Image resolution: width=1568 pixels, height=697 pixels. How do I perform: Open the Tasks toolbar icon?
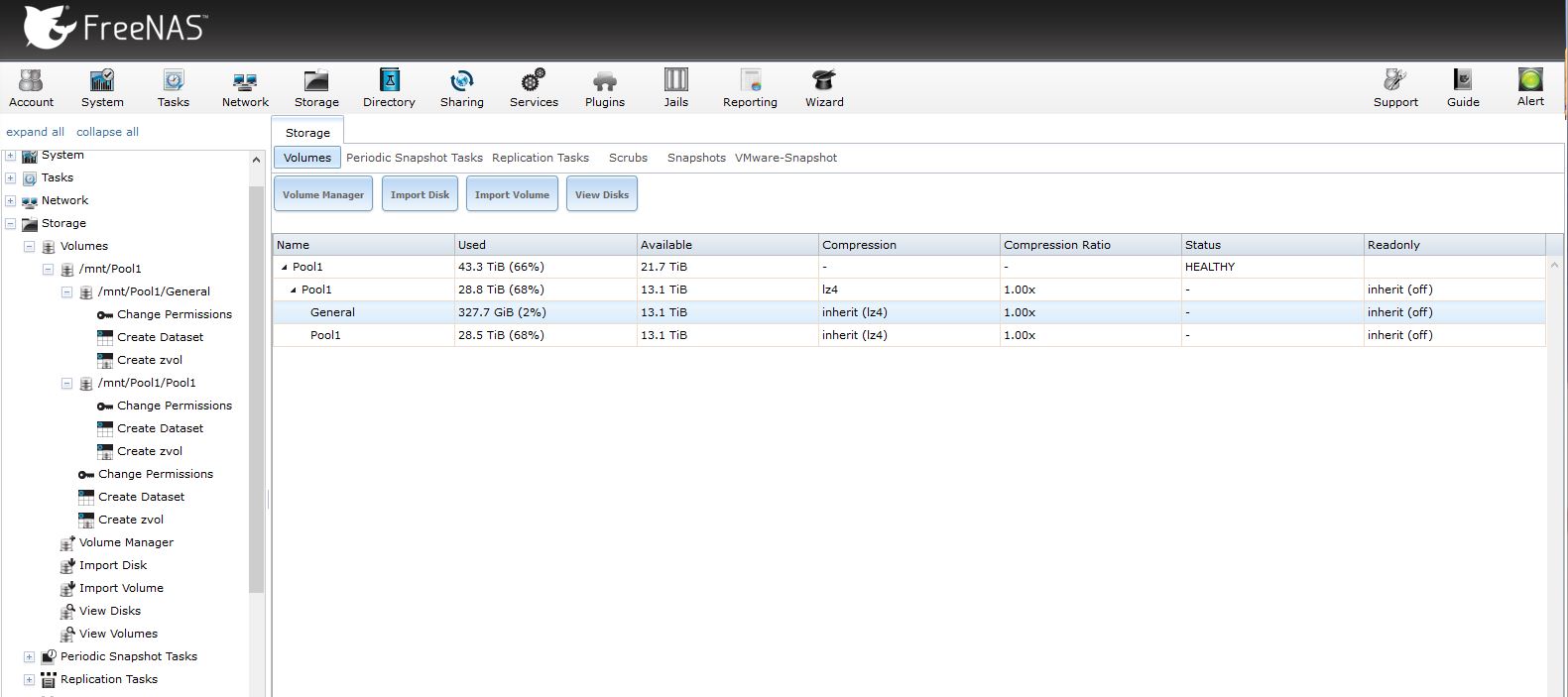point(173,87)
